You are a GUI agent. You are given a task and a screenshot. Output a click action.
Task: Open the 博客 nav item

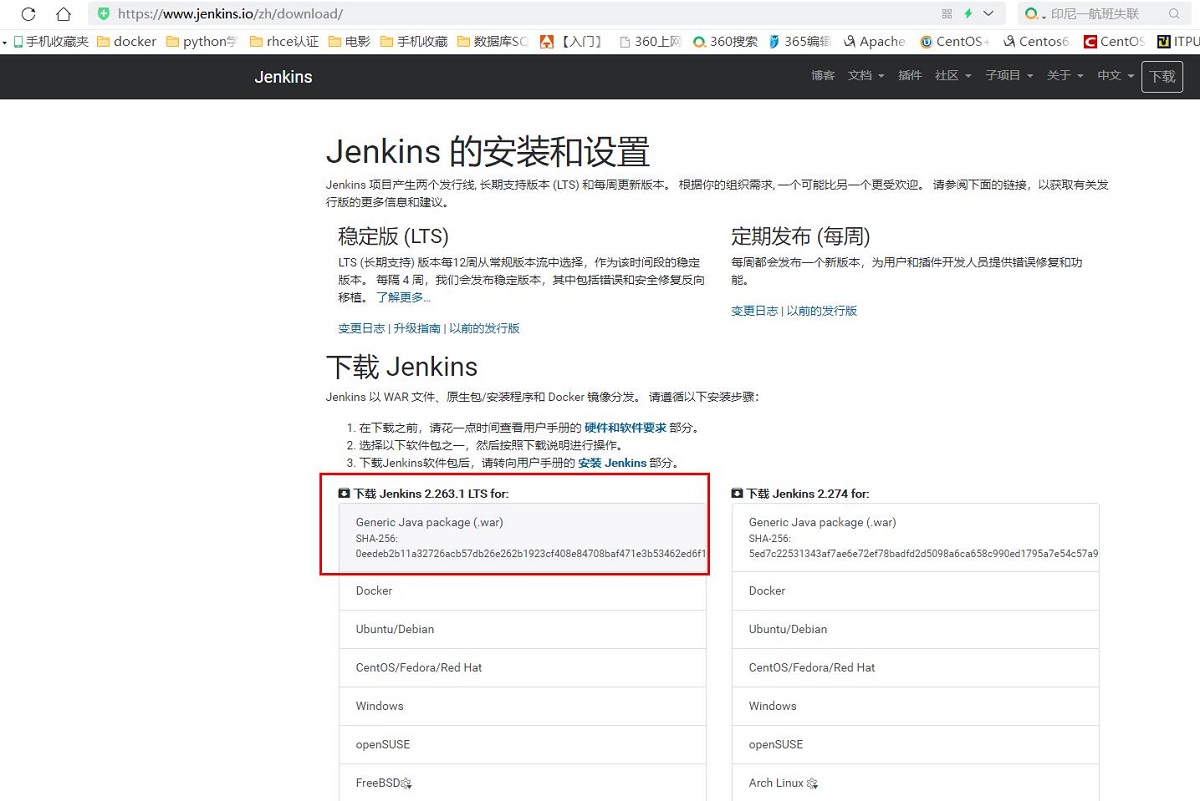coord(823,76)
